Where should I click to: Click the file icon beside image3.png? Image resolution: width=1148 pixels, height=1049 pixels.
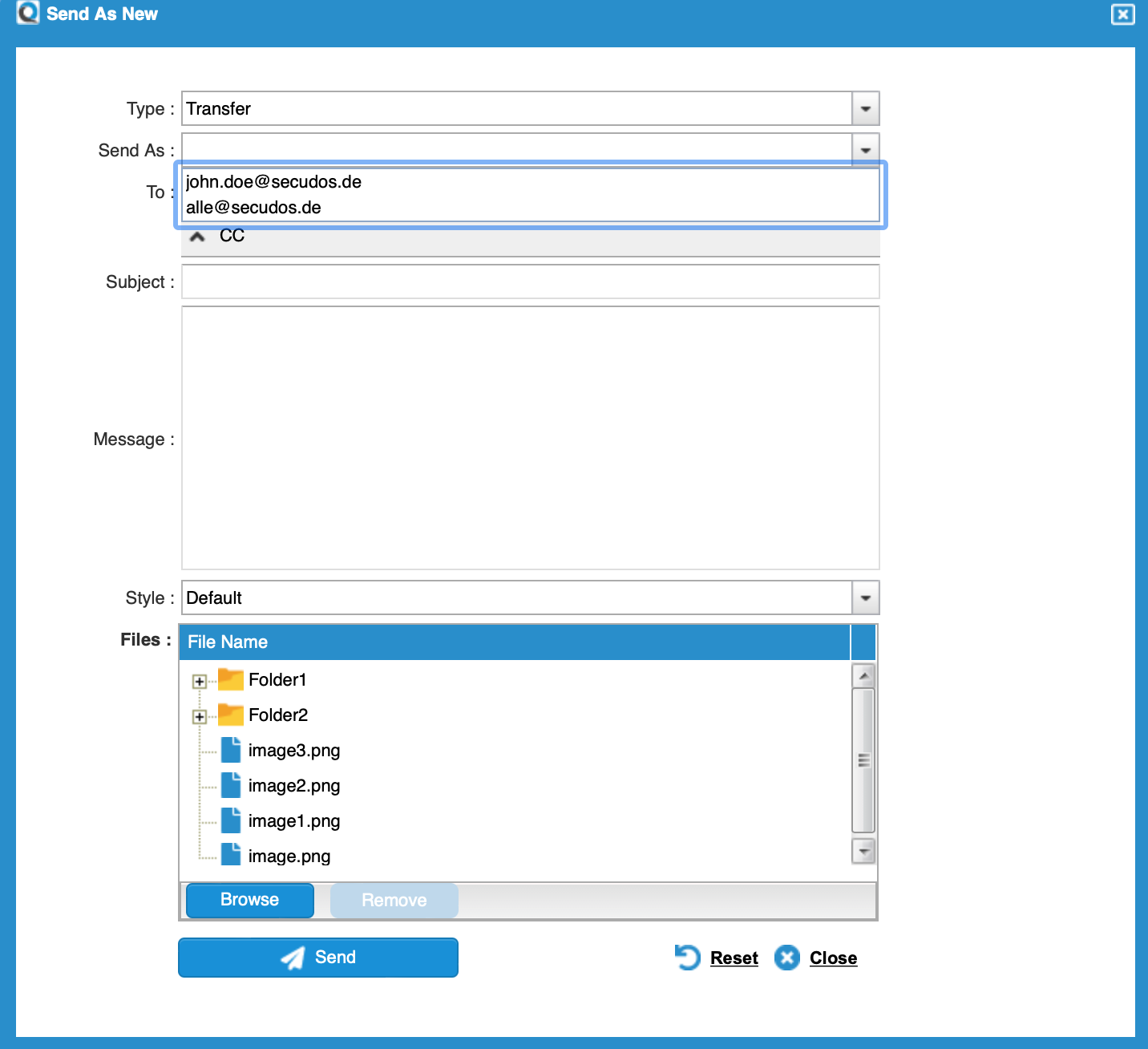click(x=230, y=750)
